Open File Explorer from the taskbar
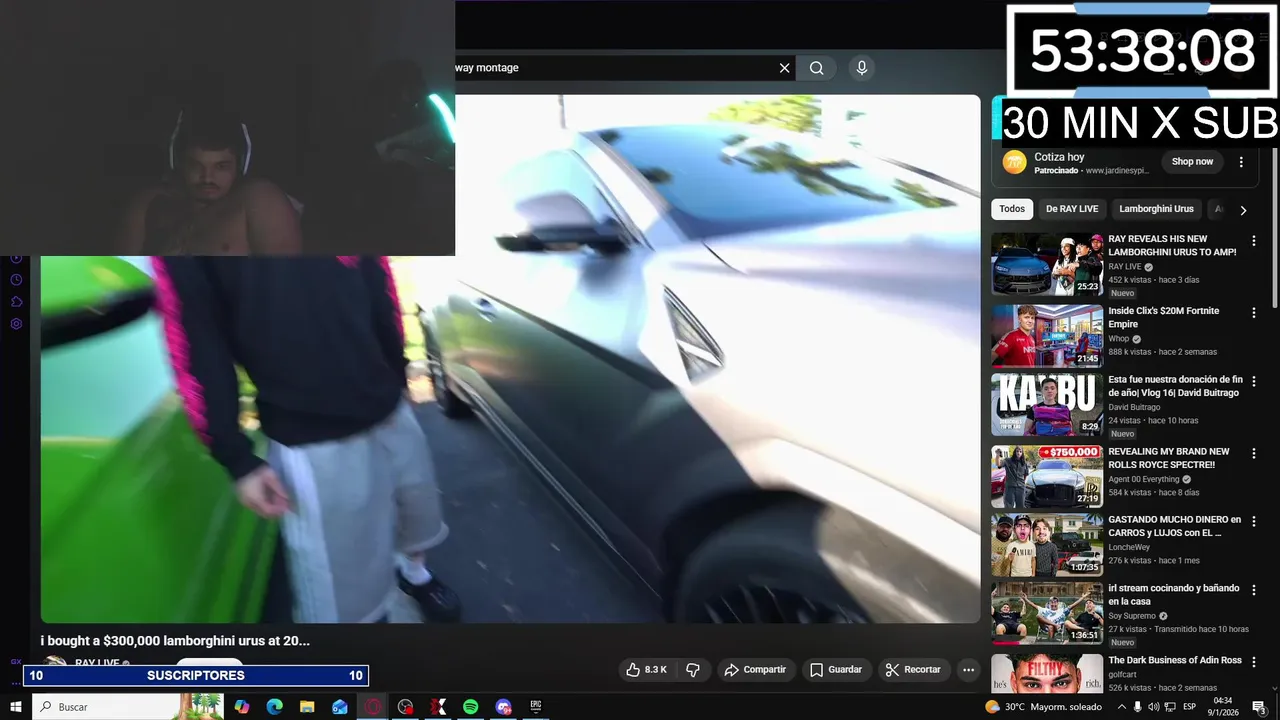Image resolution: width=1280 pixels, height=720 pixels. pyautogui.click(x=307, y=707)
